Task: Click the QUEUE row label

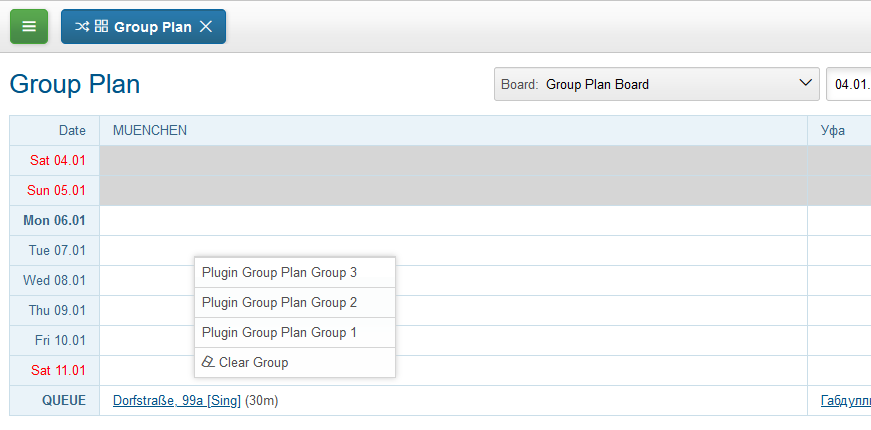Action: coord(63,401)
